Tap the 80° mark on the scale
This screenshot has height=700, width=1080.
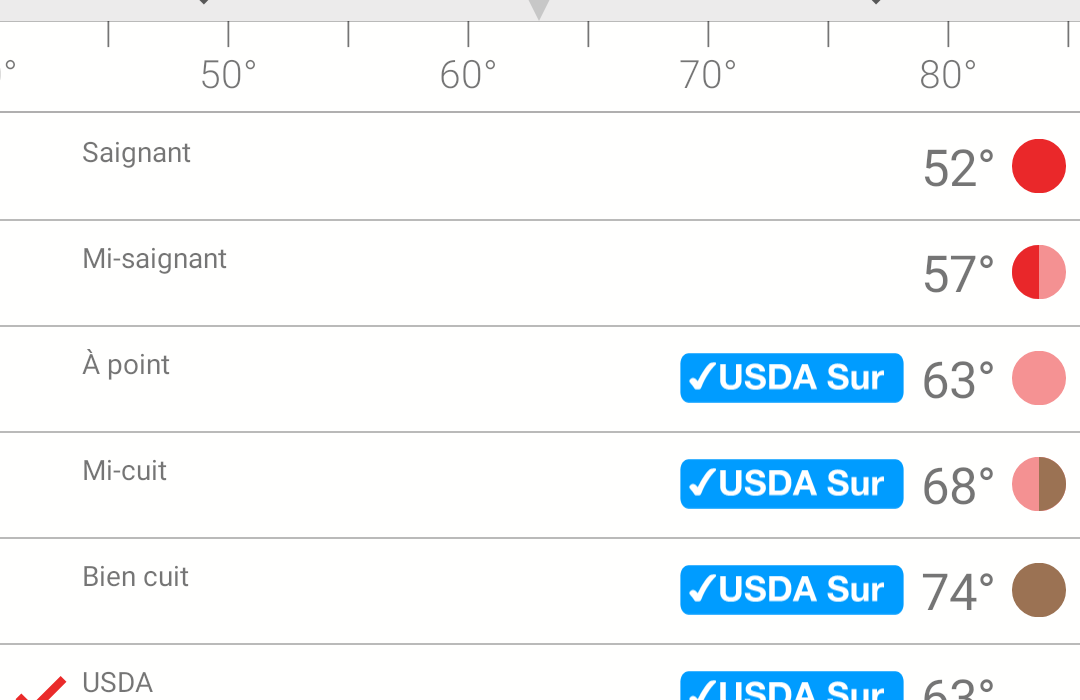click(948, 74)
